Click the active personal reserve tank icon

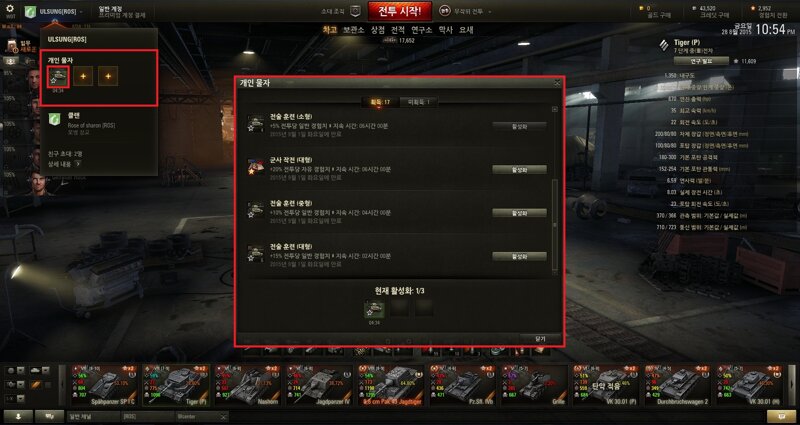pyautogui.click(x=58, y=77)
